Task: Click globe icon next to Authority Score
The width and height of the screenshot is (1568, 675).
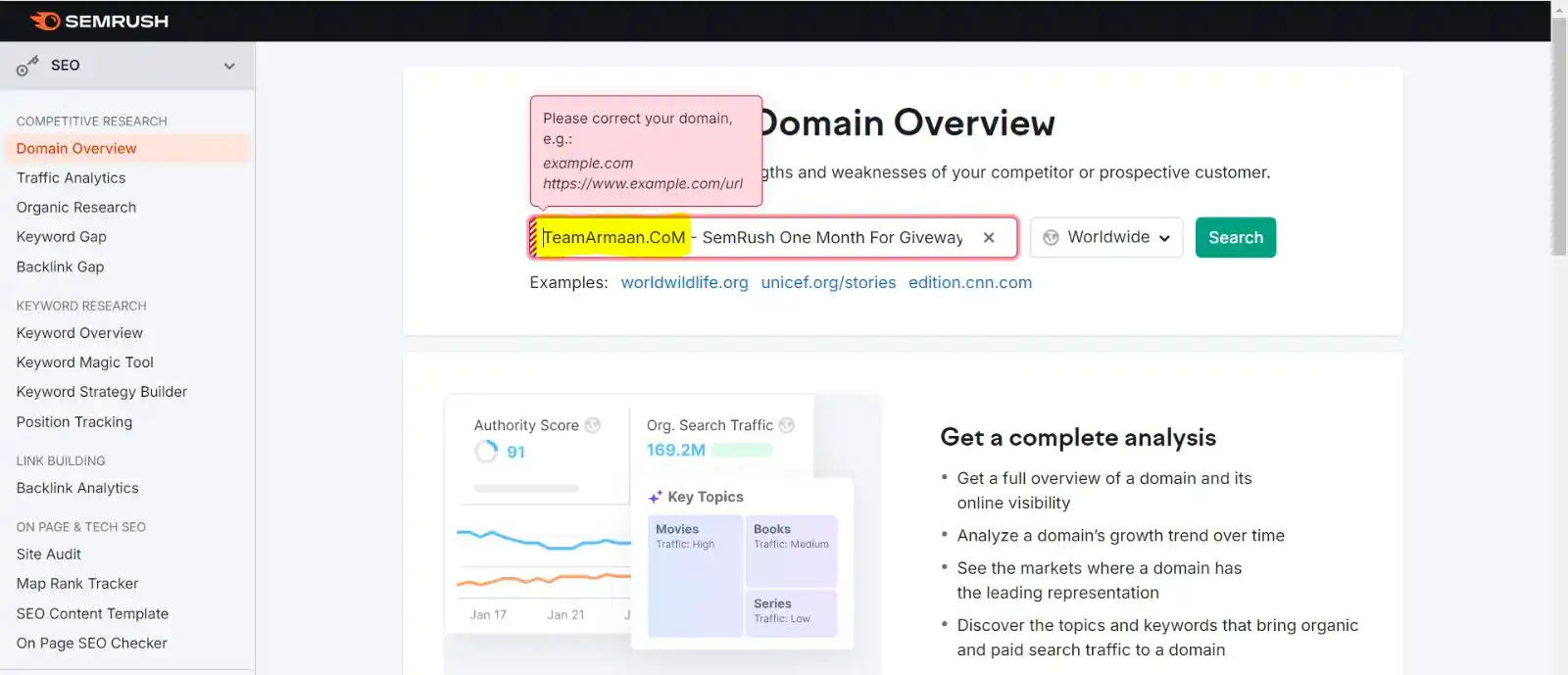Action: (x=593, y=425)
